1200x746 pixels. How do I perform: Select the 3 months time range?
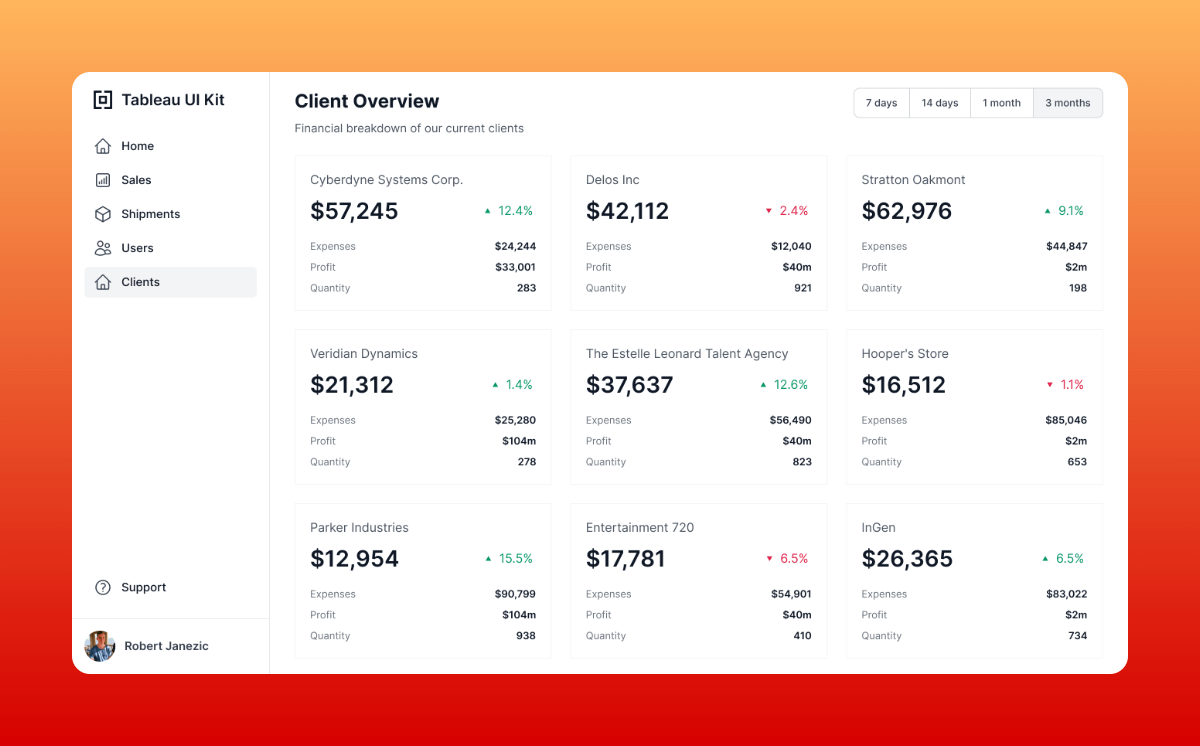point(1067,103)
